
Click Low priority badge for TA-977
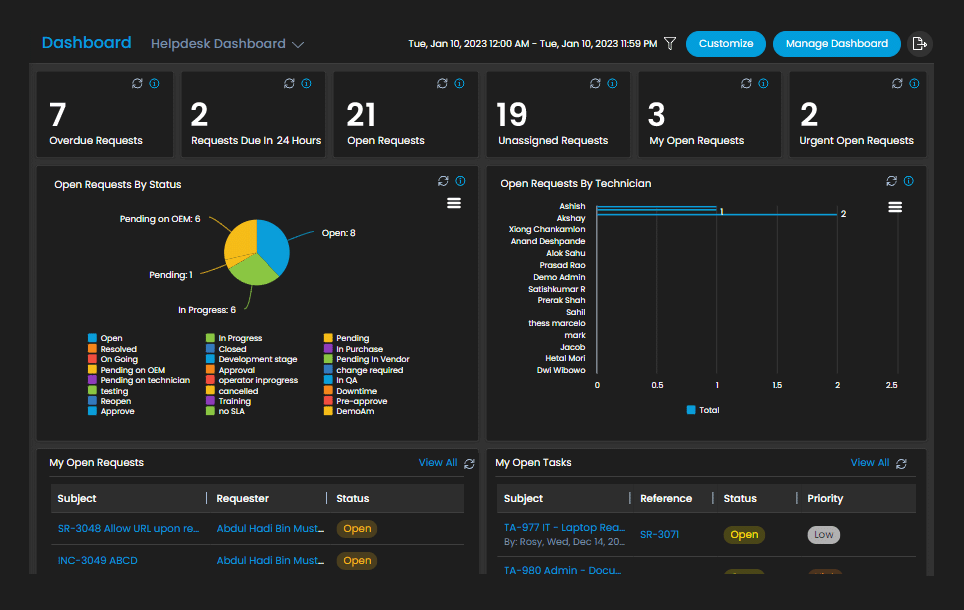click(823, 534)
